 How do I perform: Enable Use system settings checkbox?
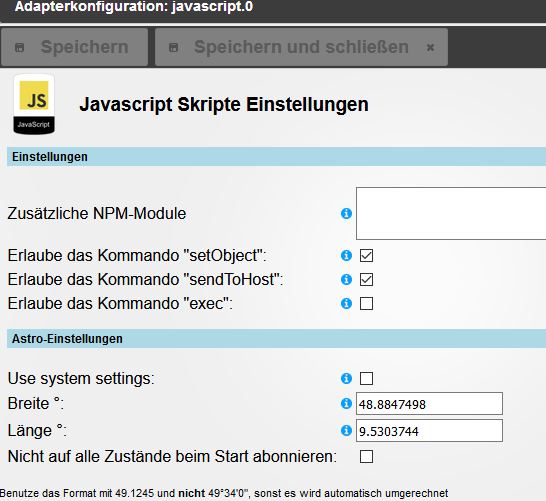click(x=366, y=378)
